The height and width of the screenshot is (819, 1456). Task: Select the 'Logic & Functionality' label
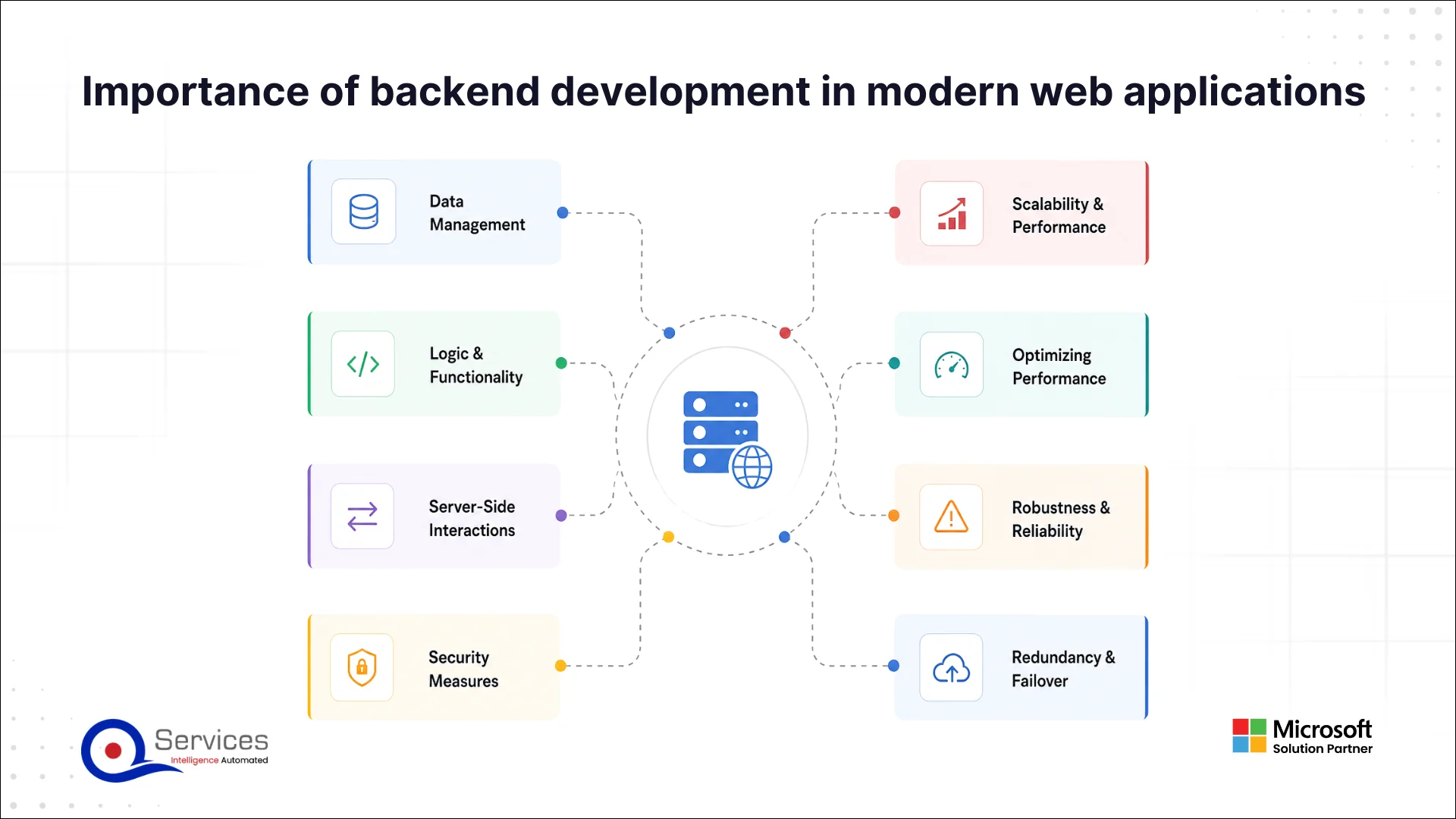tap(475, 366)
